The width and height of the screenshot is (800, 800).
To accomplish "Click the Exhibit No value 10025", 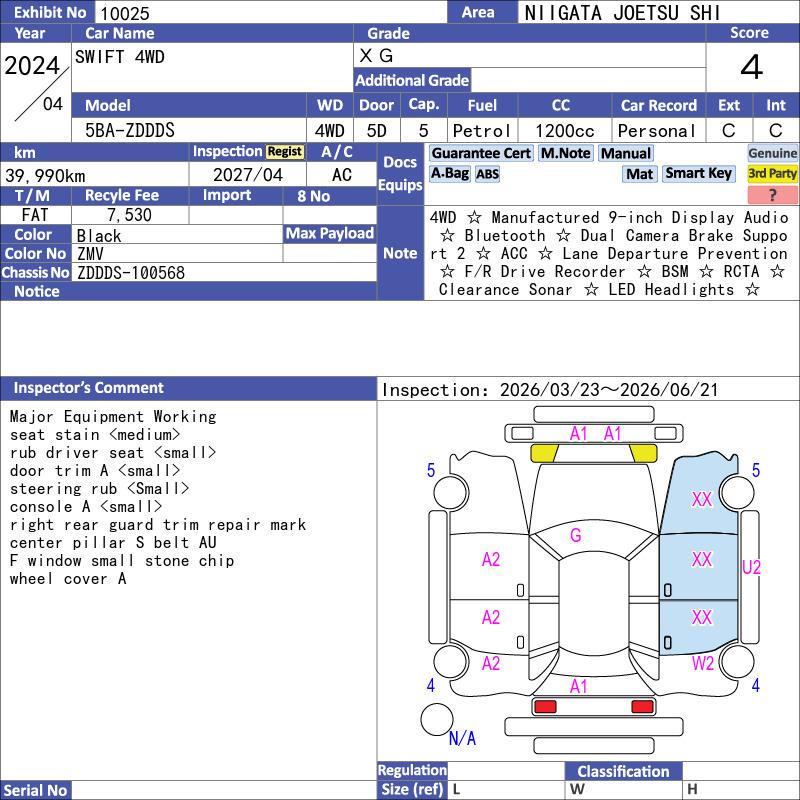I will (x=125, y=13).
